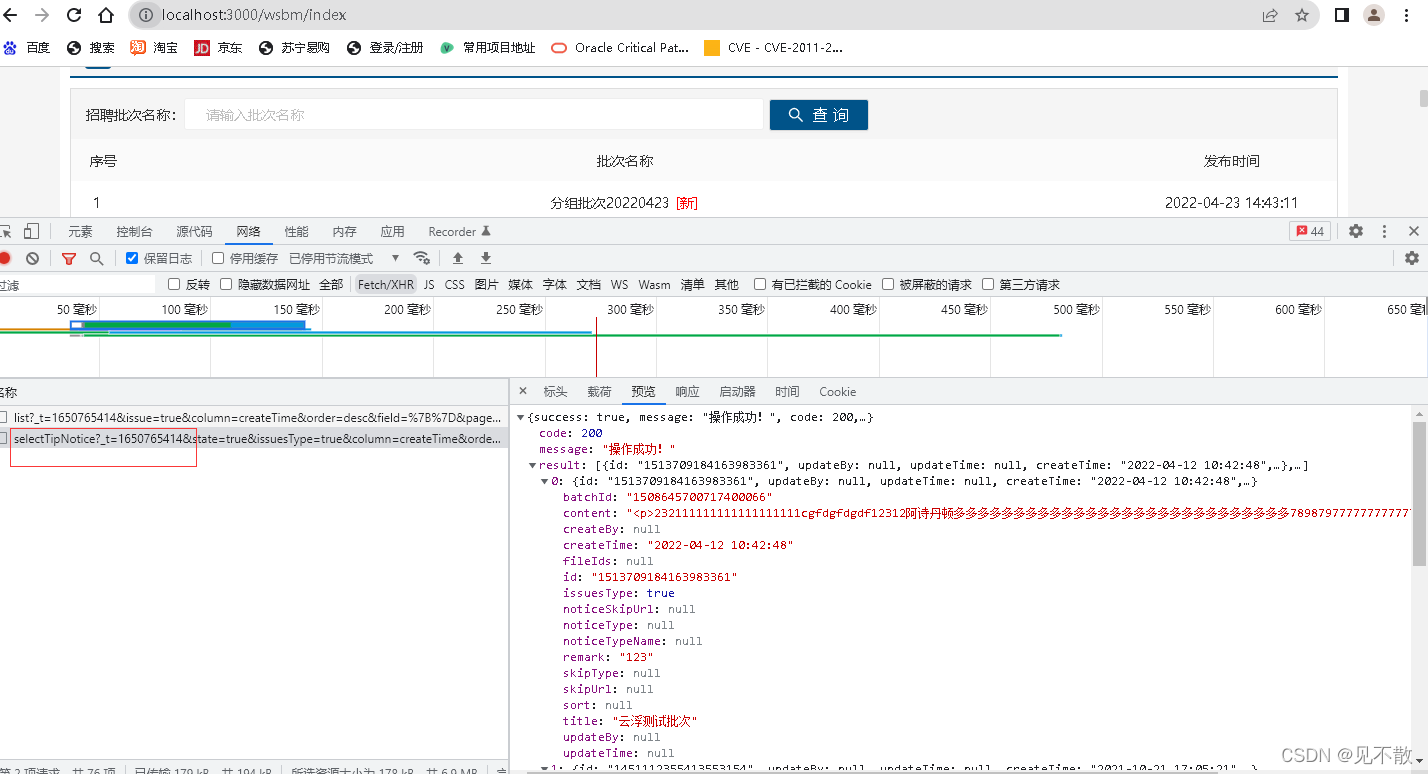Open the 标头 request tab
The image size is (1428, 774).
[x=555, y=391]
